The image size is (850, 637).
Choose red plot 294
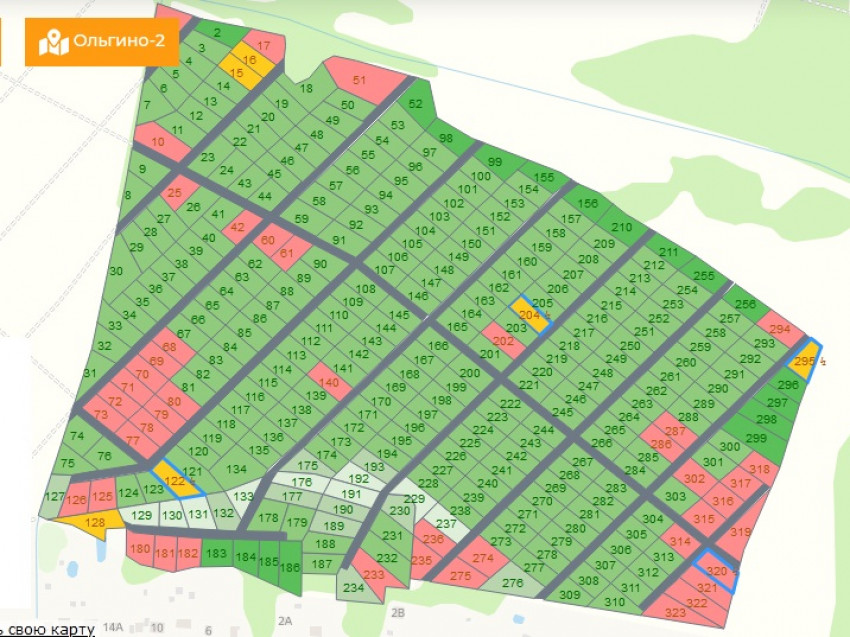[781, 327]
